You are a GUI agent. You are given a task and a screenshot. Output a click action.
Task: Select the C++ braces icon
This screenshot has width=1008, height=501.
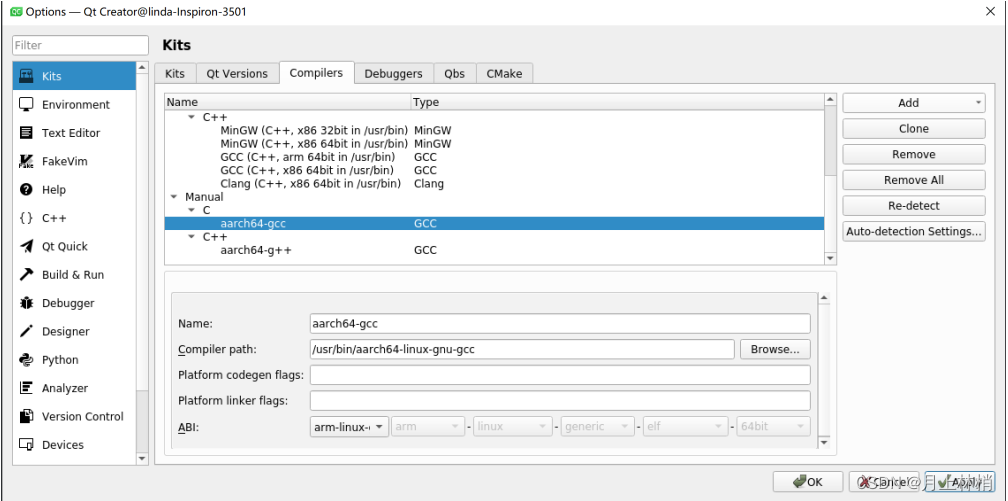tap(26, 217)
